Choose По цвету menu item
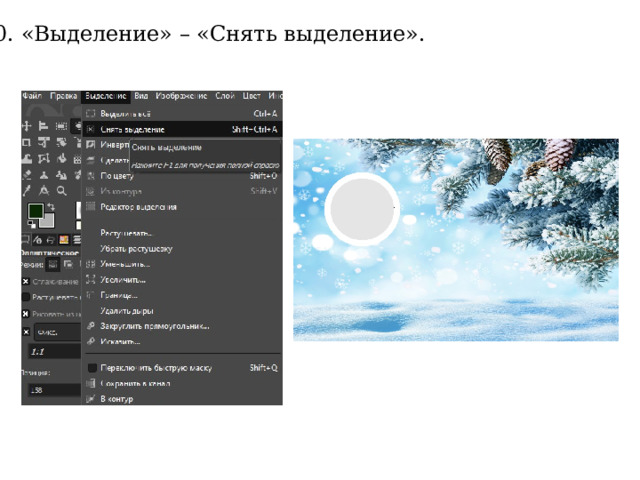Image resolution: width=640 pixels, height=480 pixels. click(182, 176)
